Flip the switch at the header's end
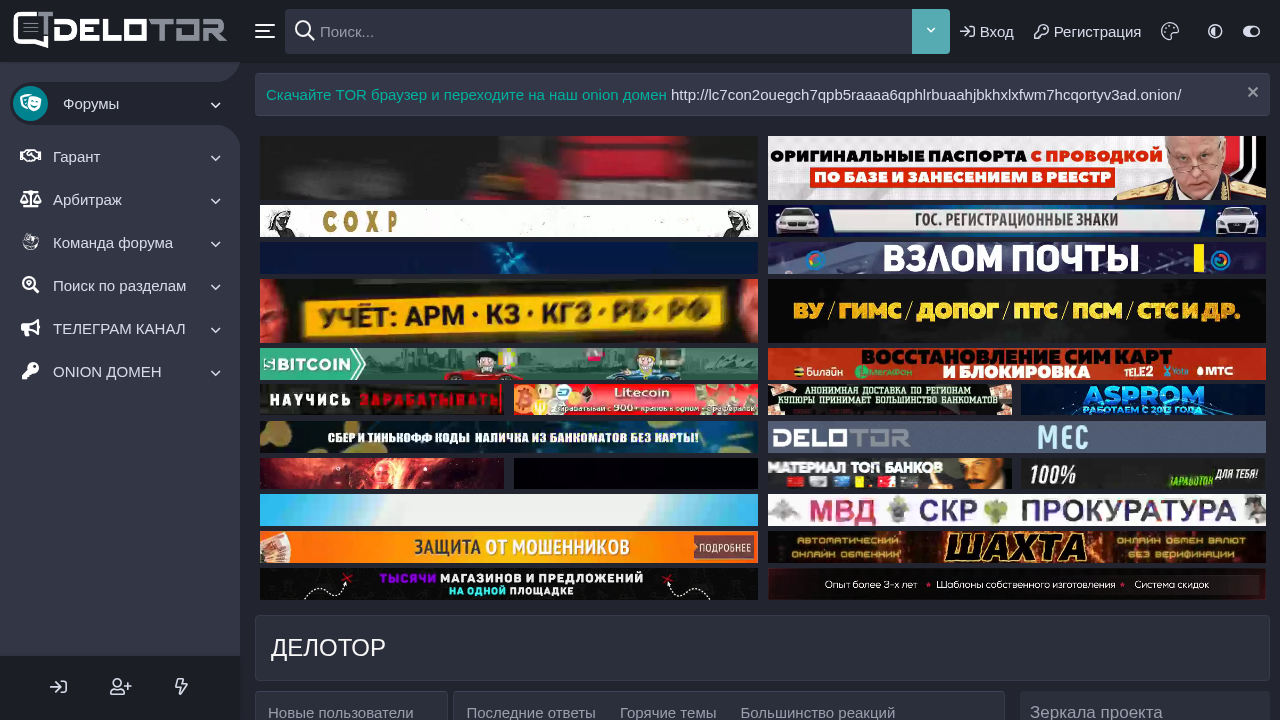1280x720 pixels. point(1251,31)
